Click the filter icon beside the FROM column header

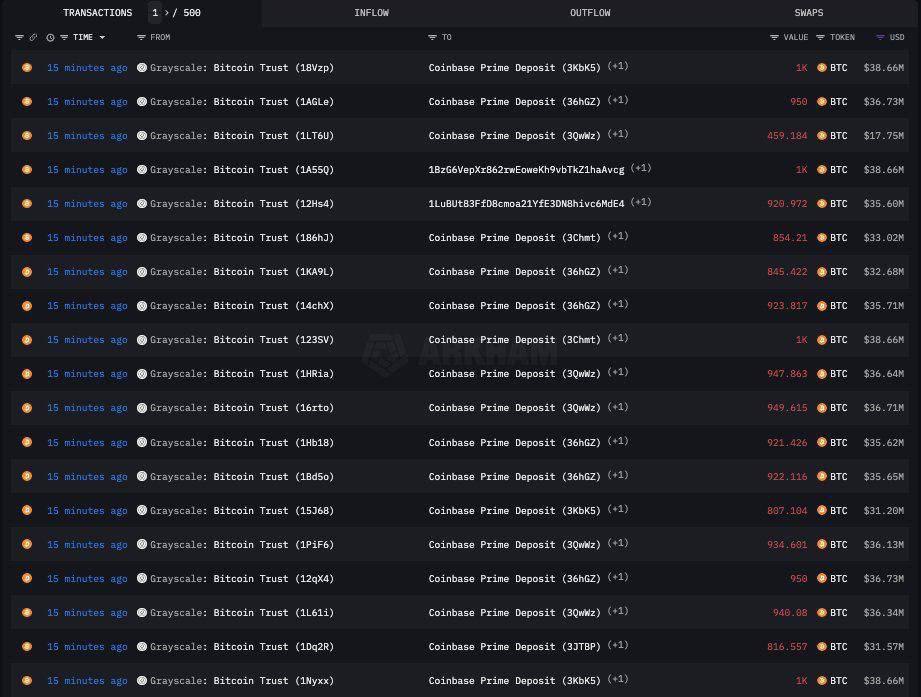tap(141, 37)
